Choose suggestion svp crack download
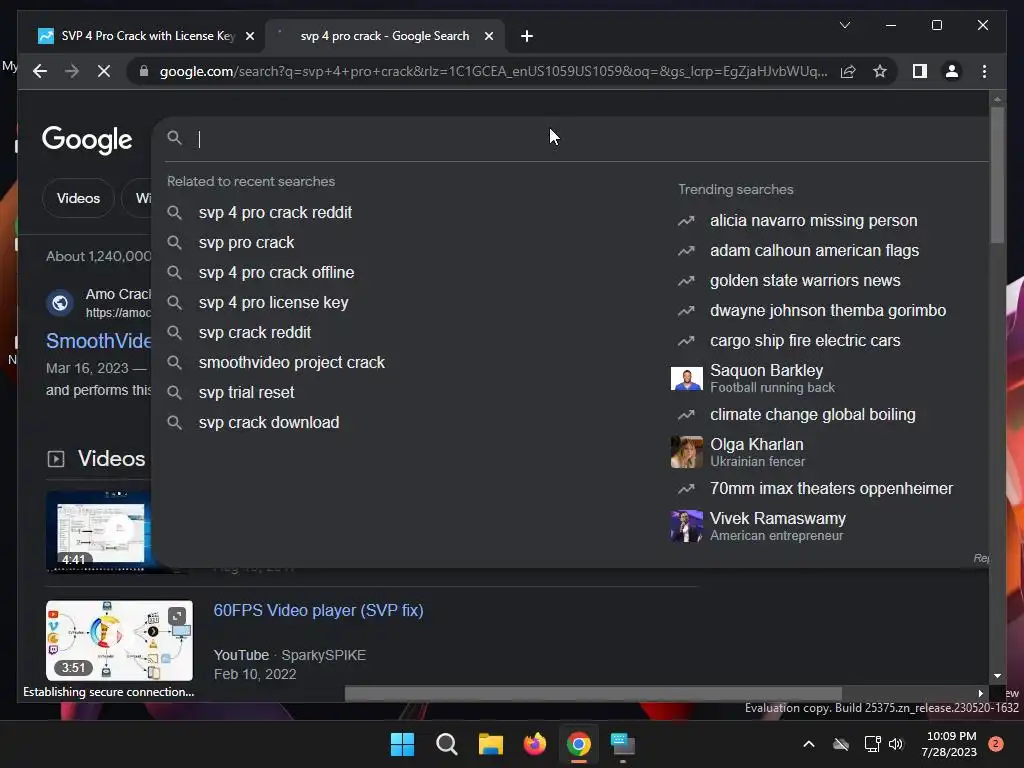The image size is (1024, 768). [268, 423]
